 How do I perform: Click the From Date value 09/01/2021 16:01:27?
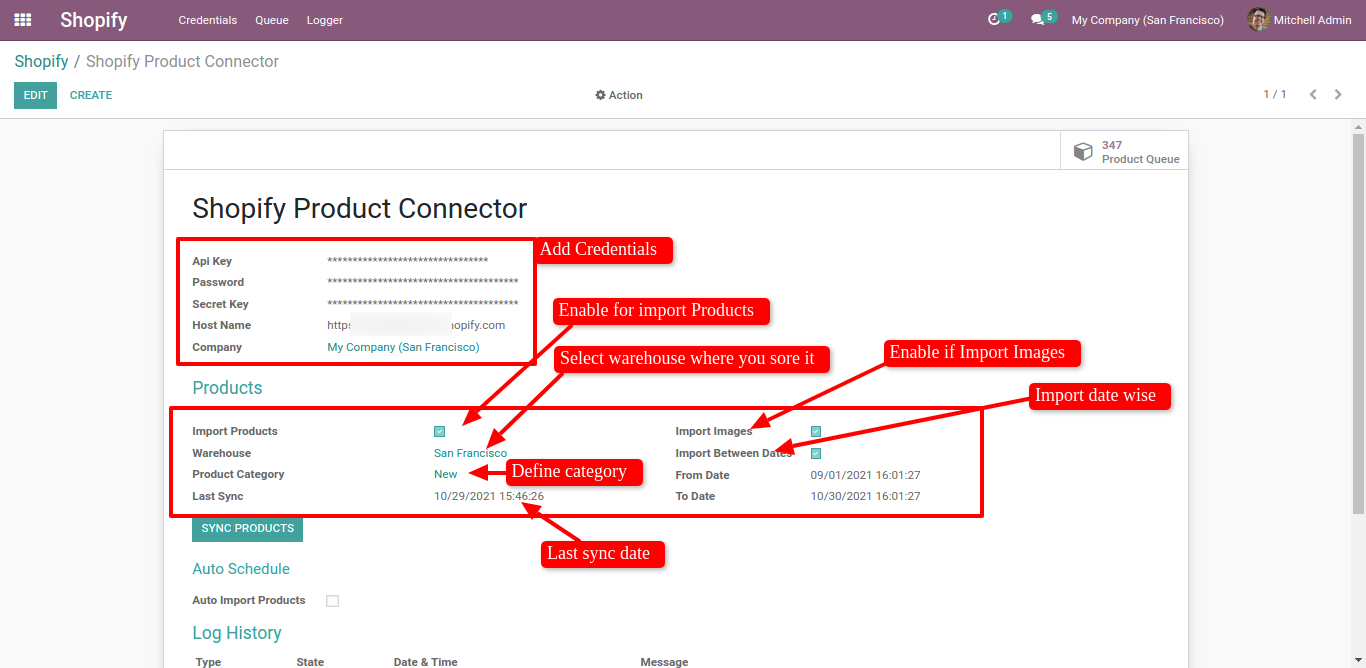[865, 475]
